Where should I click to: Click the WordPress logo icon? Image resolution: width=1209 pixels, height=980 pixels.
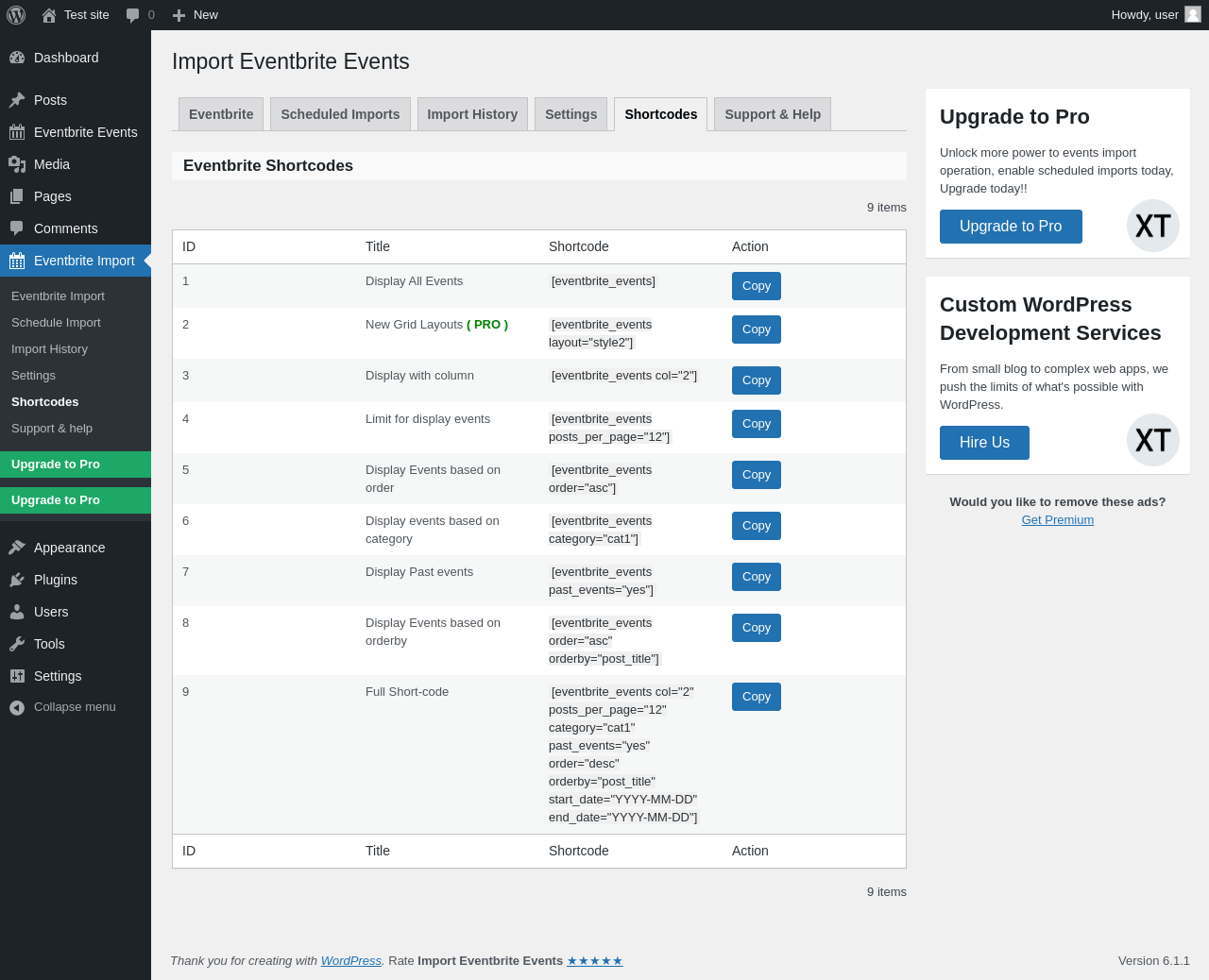point(16,15)
